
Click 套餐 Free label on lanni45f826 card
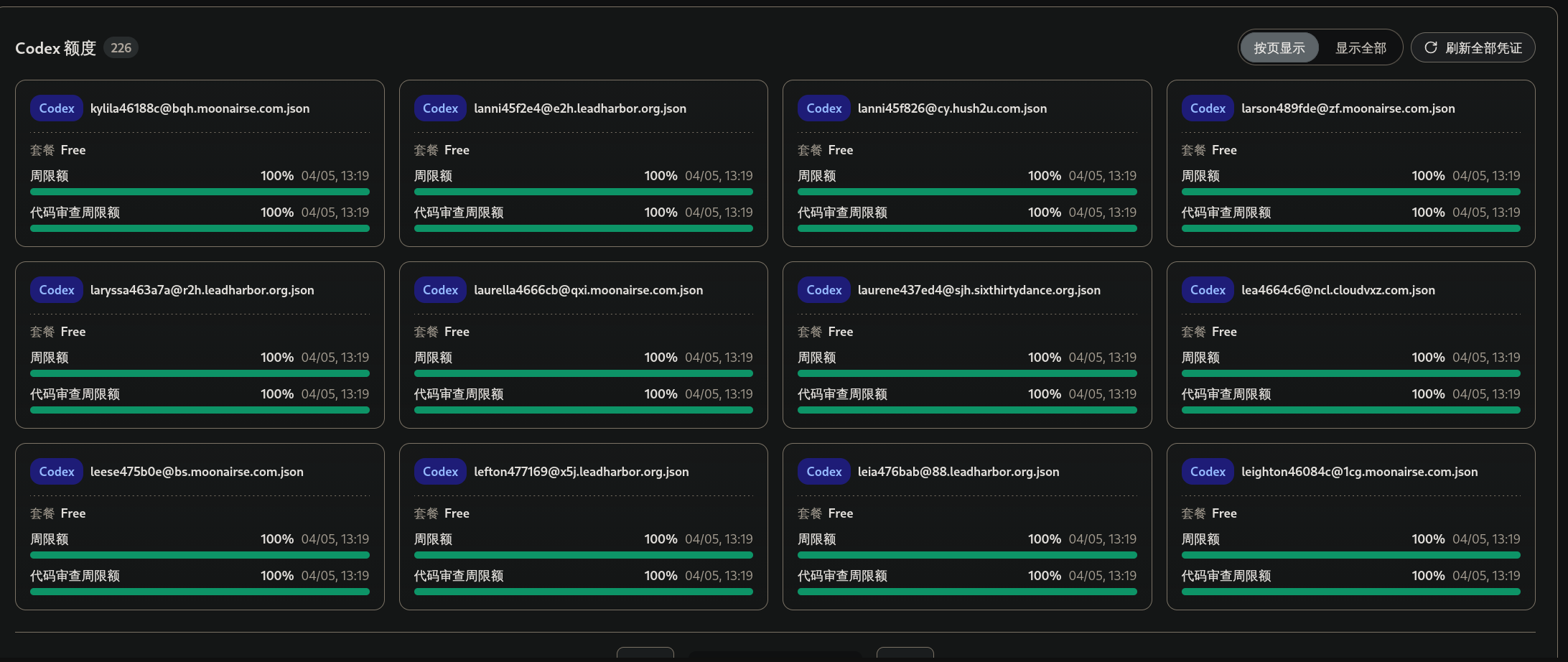click(x=825, y=150)
